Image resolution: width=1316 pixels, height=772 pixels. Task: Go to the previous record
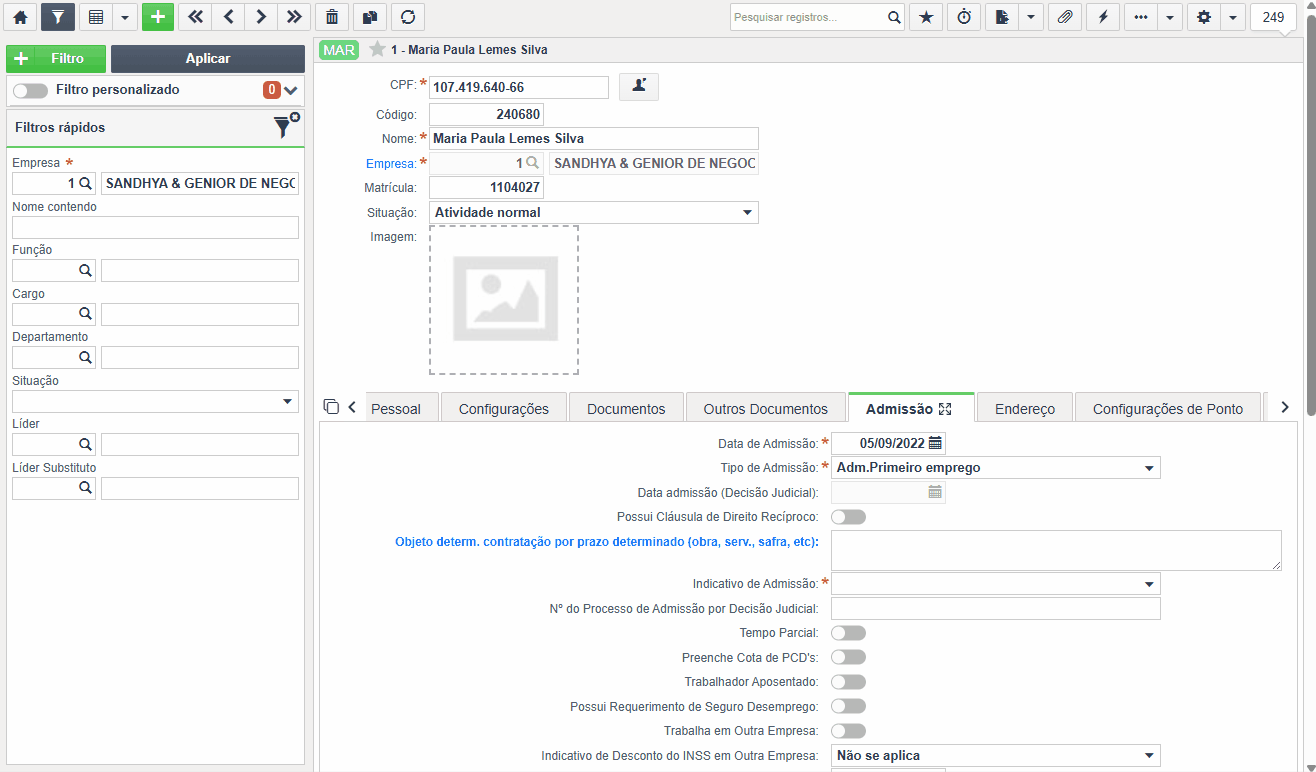coord(228,17)
